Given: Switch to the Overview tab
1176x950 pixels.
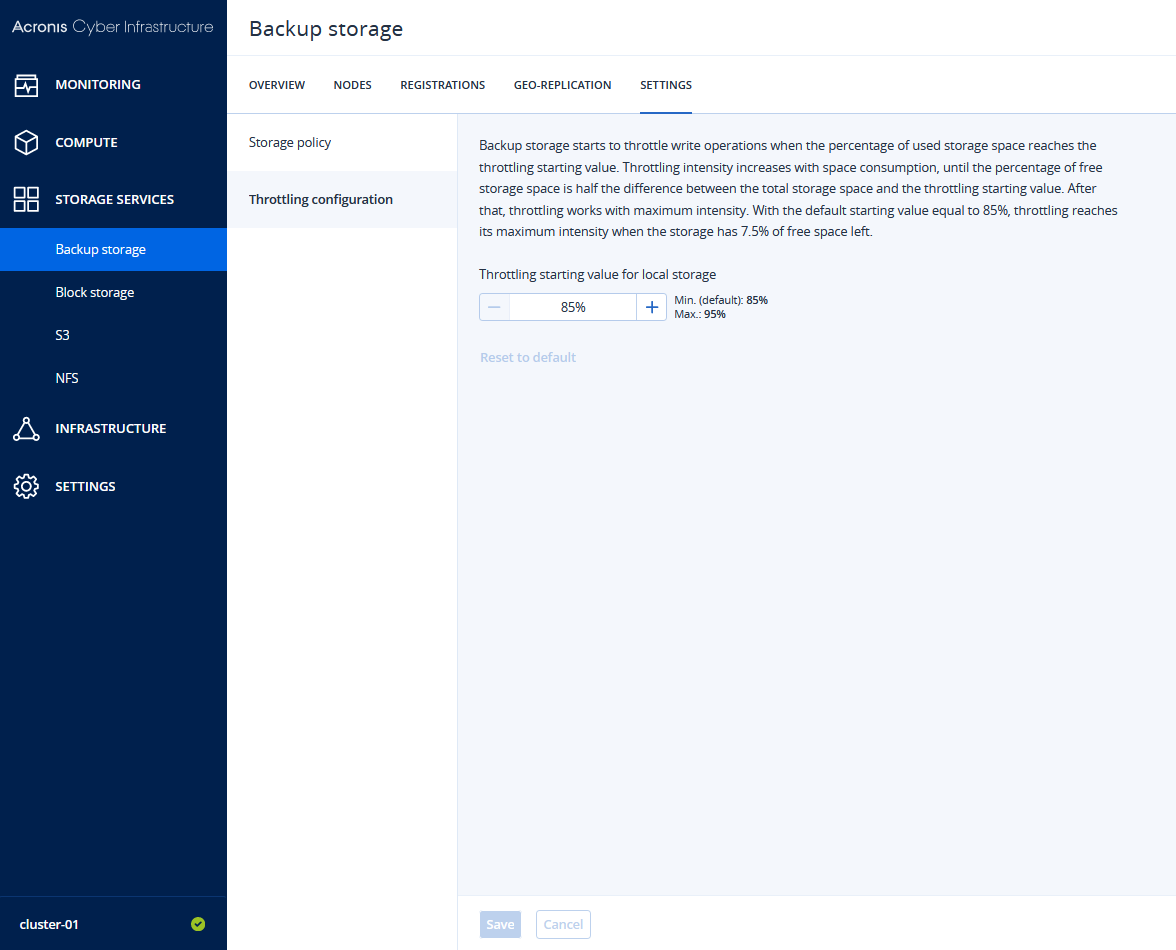Looking at the screenshot, I should pos(277,85).
